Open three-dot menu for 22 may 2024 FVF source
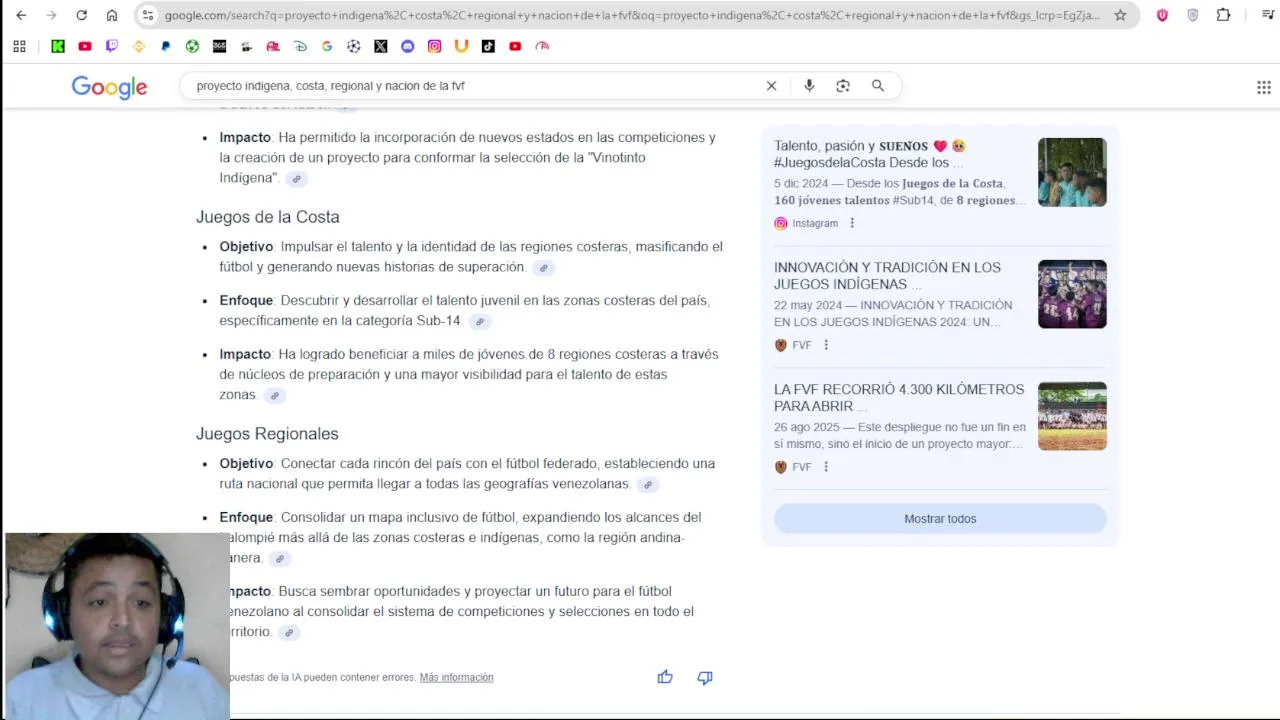 [826, 345]
